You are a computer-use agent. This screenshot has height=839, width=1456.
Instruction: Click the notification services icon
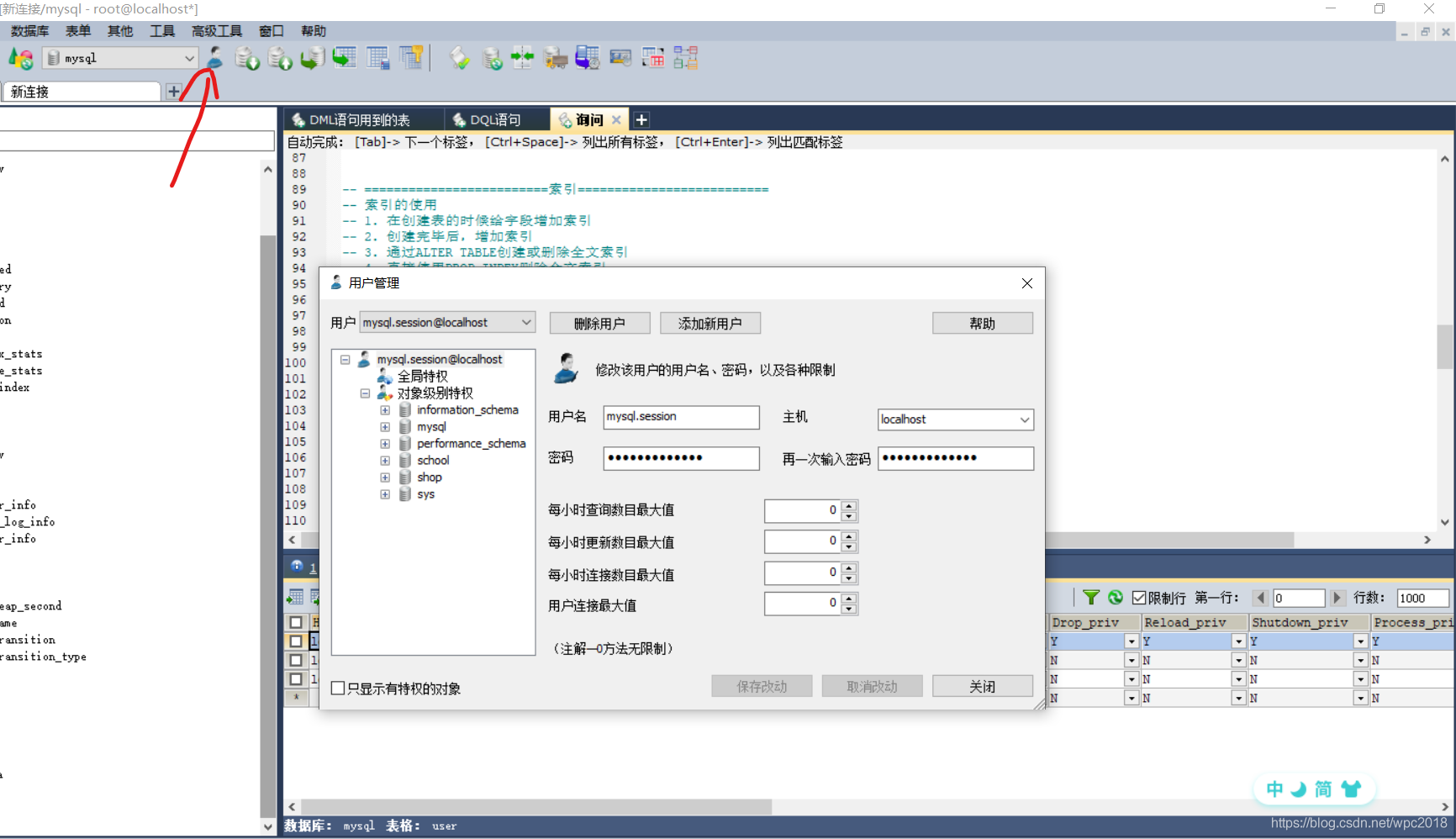click(x=620, y=58)
